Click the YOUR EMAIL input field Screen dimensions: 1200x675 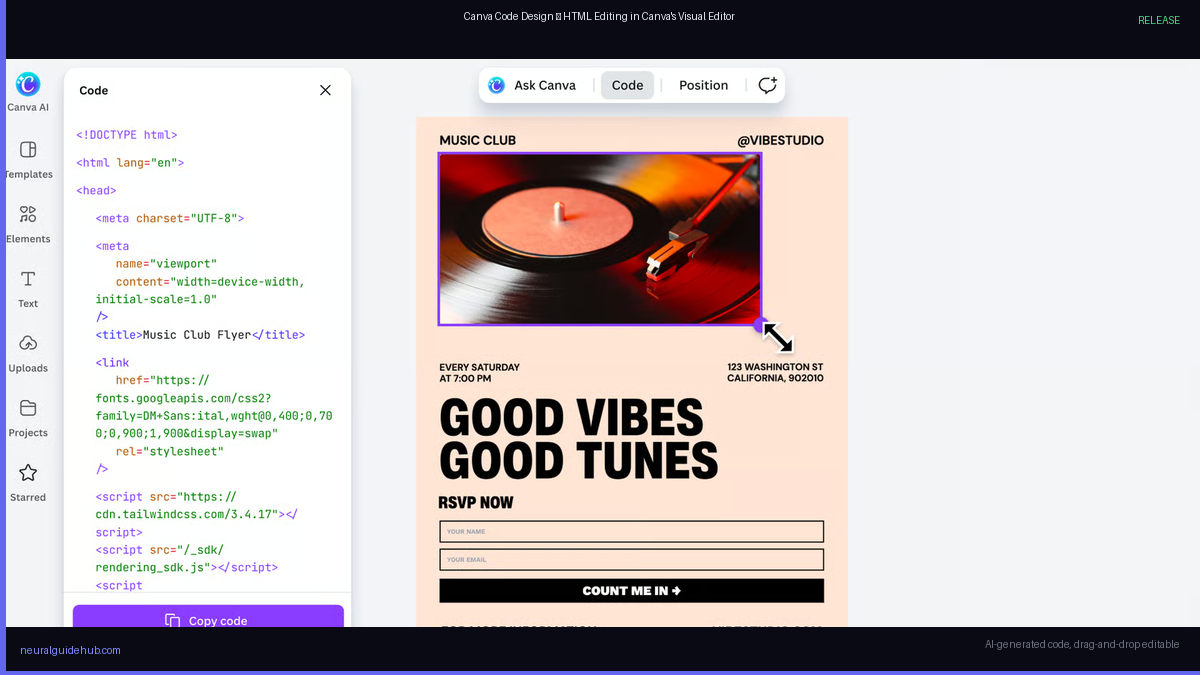(x=631, y=560)
